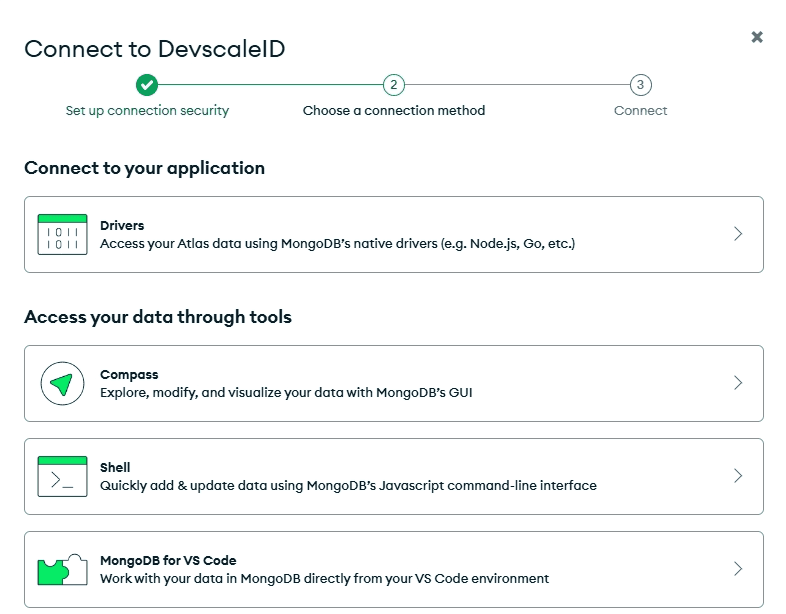
Task: Click the 'Connect to your application' heading
Action: [x=144, y=168]
